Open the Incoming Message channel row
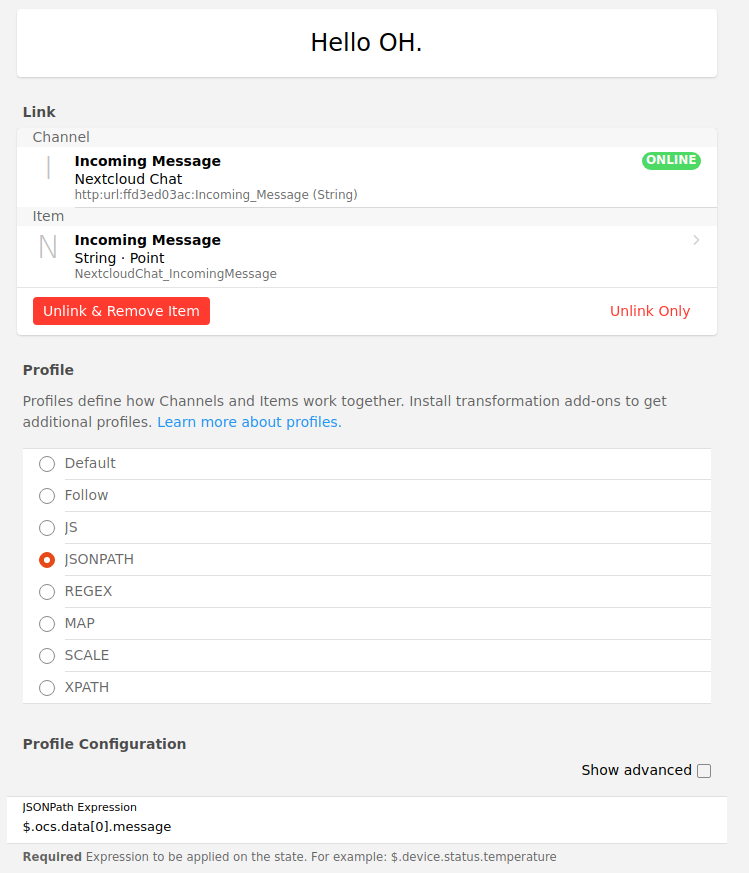The width and height of the screenshot is (749, 873). 366,177
